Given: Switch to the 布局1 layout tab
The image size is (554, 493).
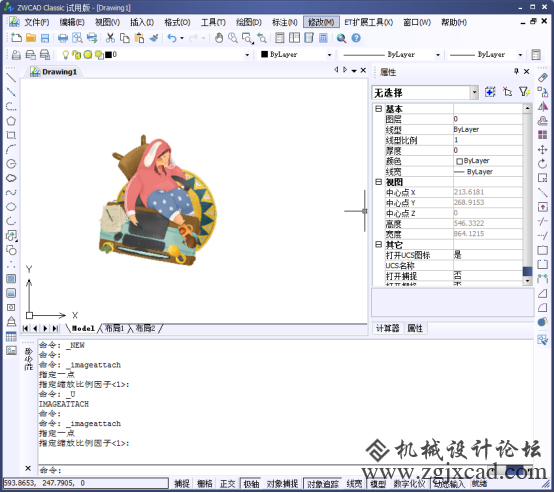Looking at the screenshot, I should [x=114, y=328].
